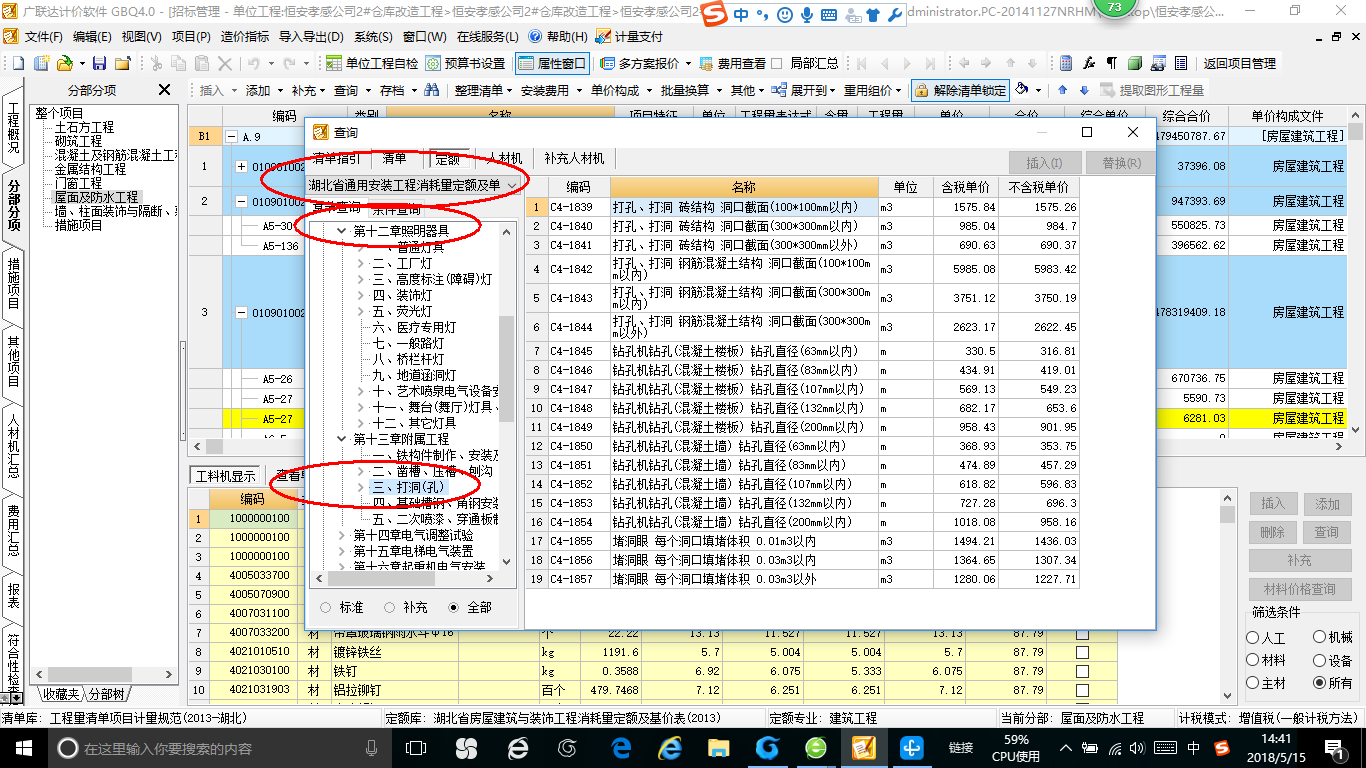Open the Edge browser taskbar icon
The height and width of the screenshot is (768, 1366).
click(x=622, y=748)
